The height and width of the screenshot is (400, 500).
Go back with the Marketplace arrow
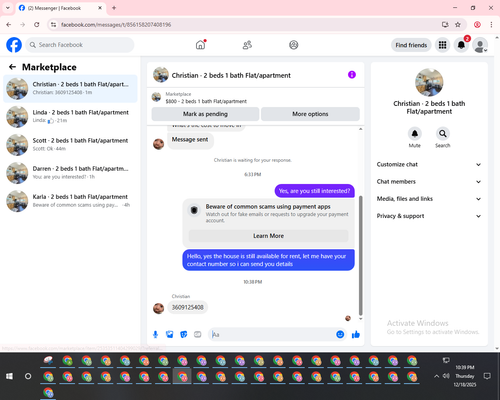12,67
